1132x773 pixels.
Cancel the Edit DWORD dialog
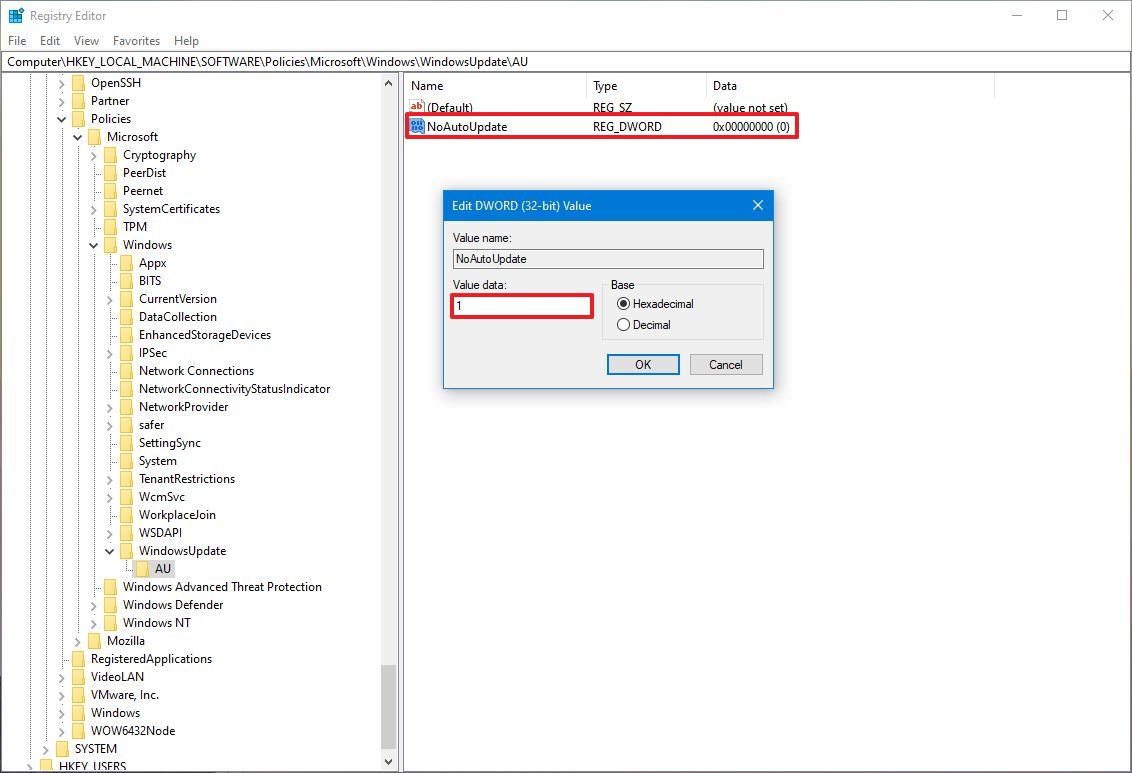pos(726,364)
